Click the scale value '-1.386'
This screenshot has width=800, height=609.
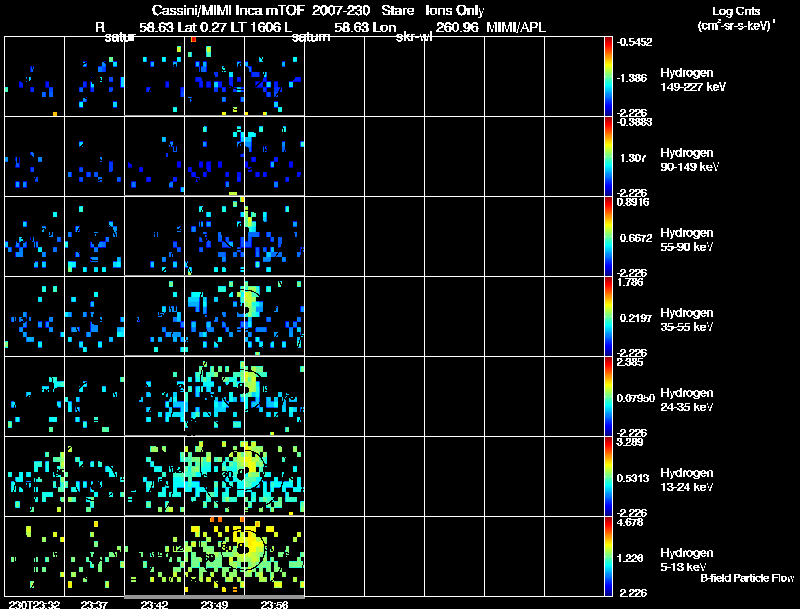point(633,78)
